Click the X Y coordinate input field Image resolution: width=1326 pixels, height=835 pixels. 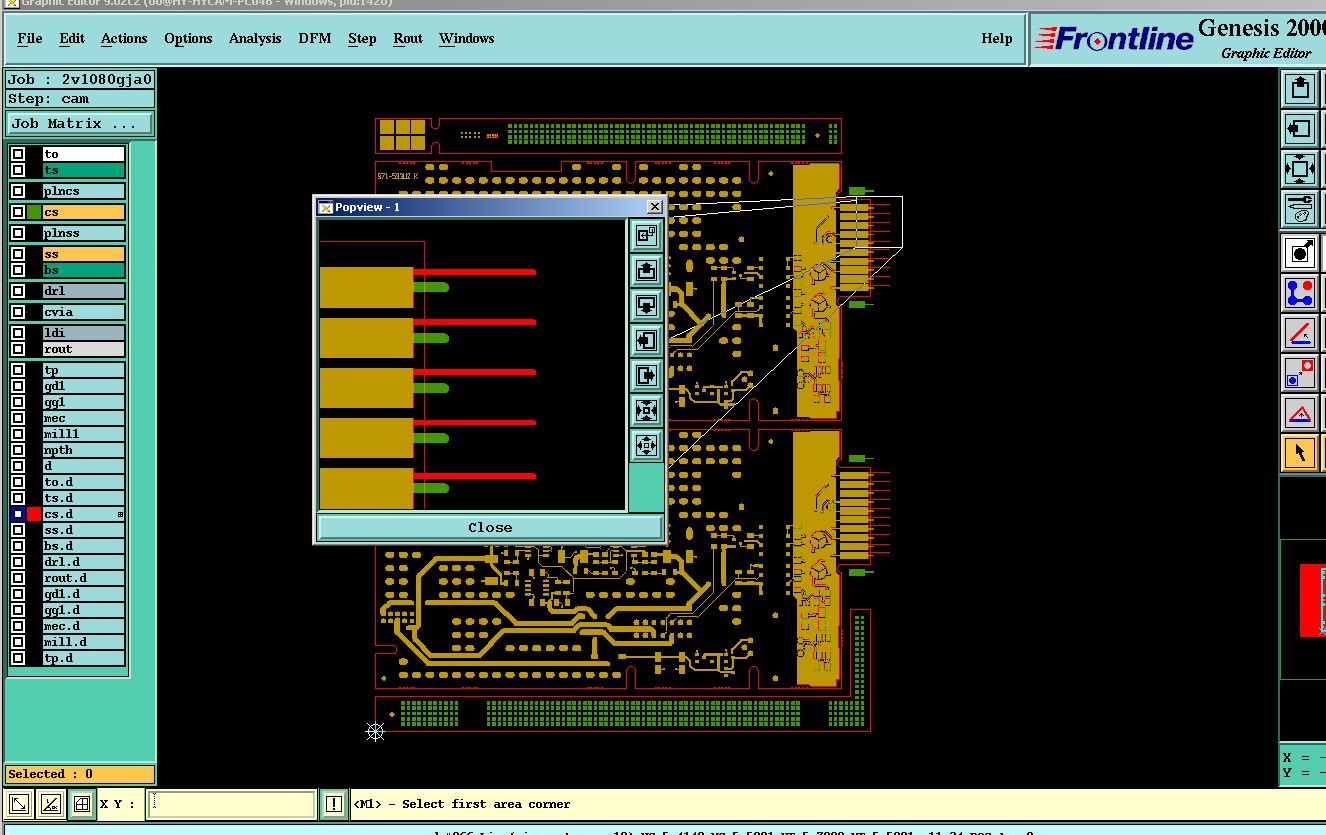pyautogui.click(x=232, y=804)
